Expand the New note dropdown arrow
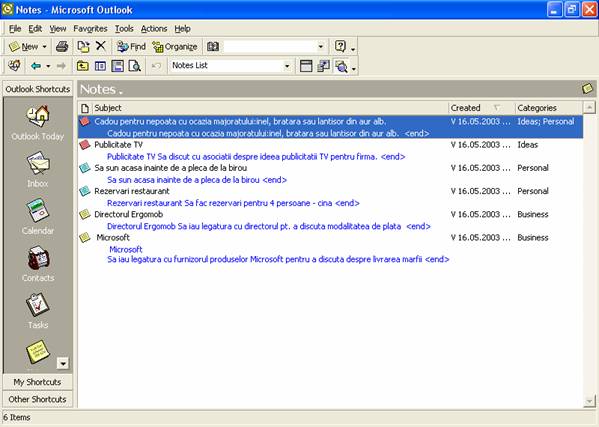 coord(44,47)
